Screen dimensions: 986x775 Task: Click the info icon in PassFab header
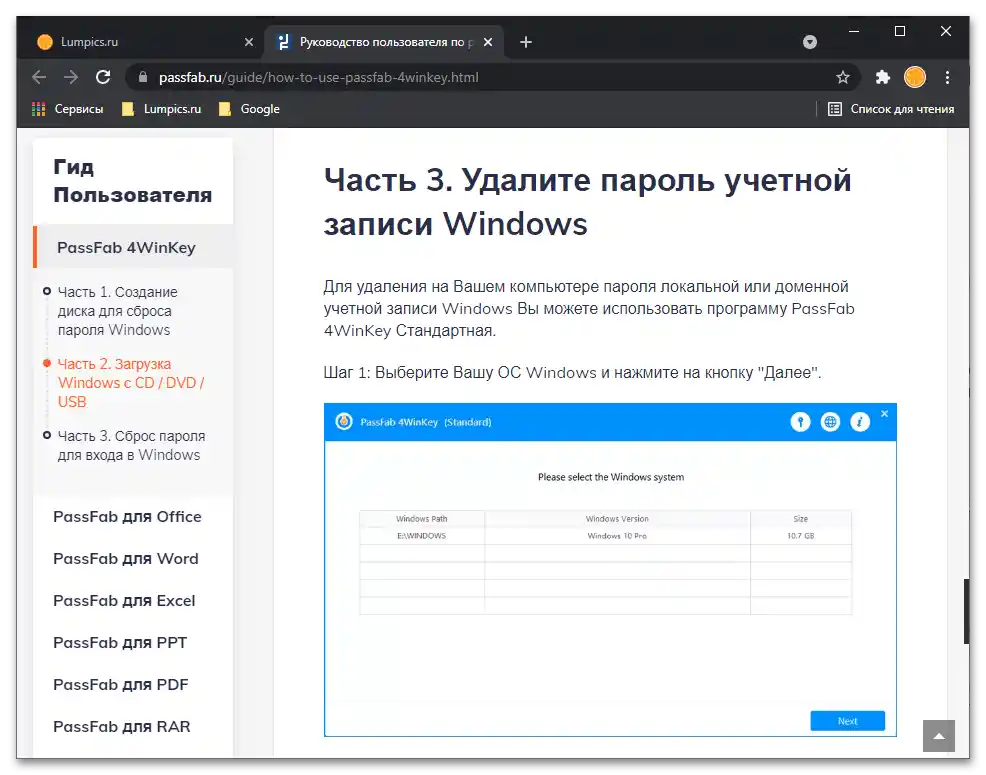pos(860,421)
